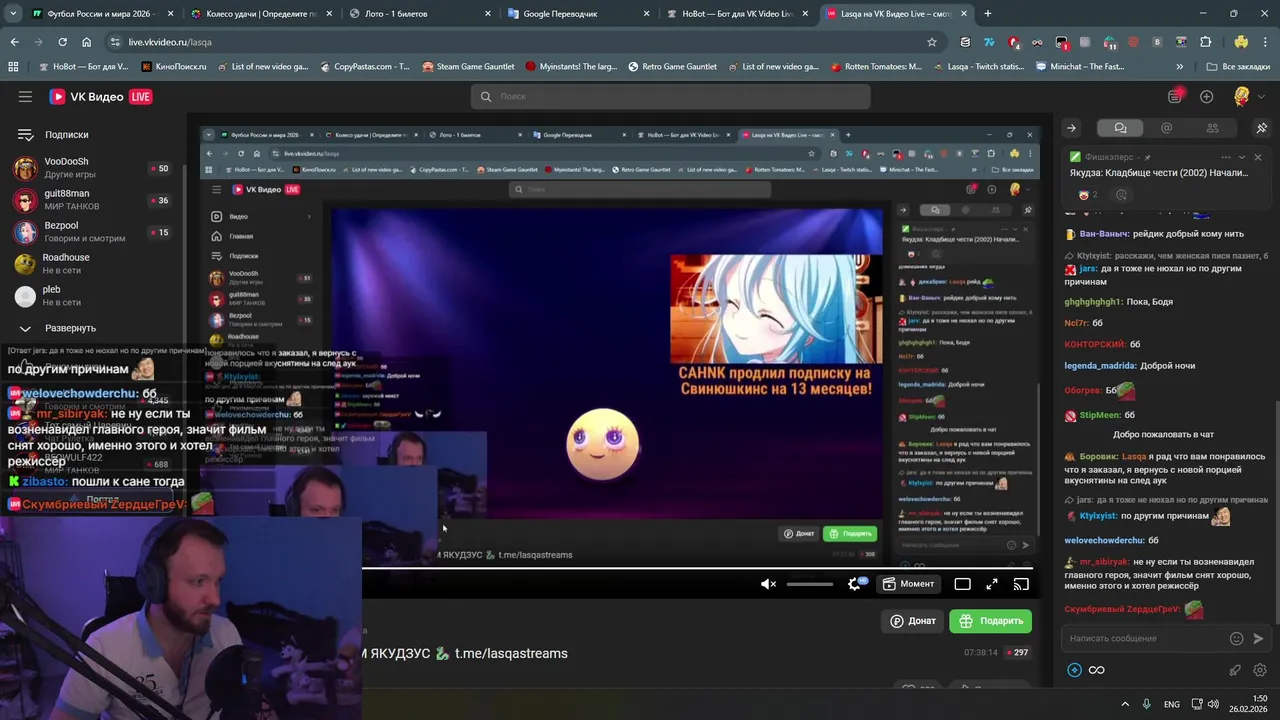Click the VK Video search field Поиск
This screenshot has height=720, width=1280.
click(670, 97)
